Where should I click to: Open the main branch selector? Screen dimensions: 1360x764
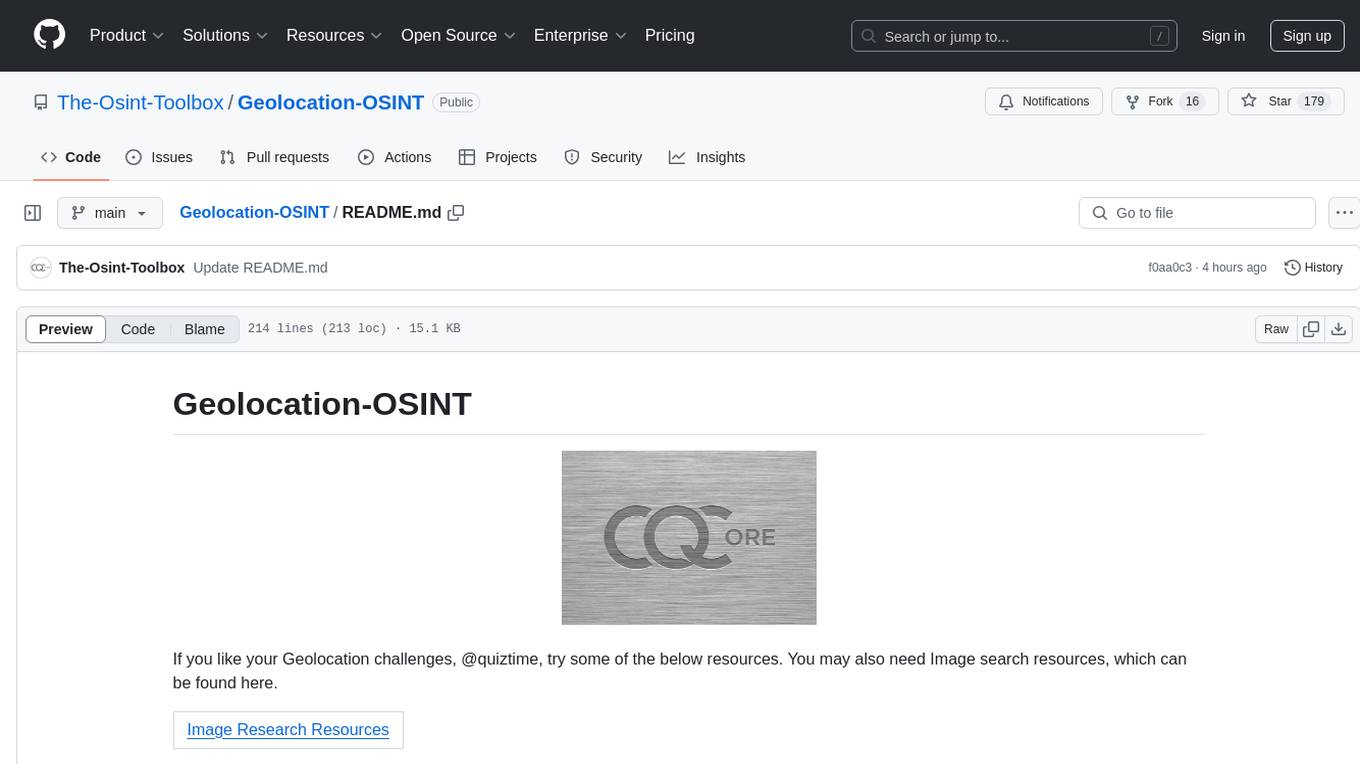pos(110,213)
